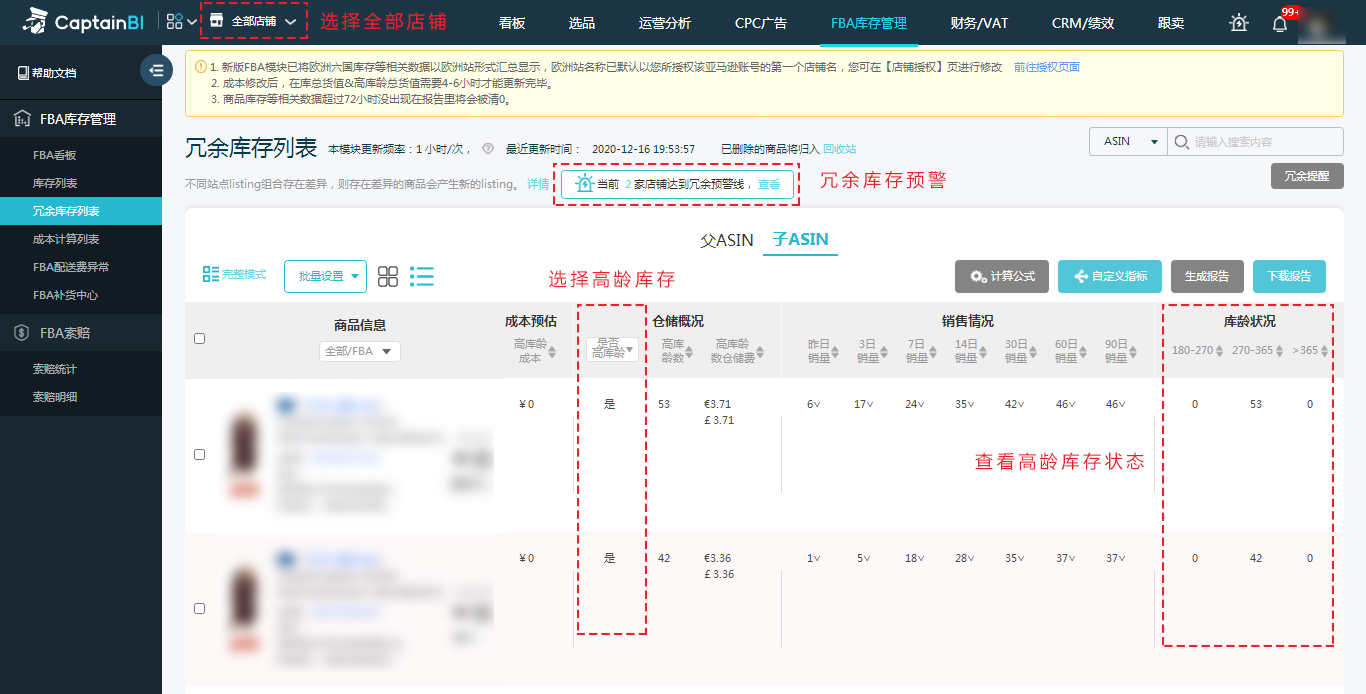Open the ASIN search type dropdown
The width and height of the screenshot is (1366, 694).
(1128, 141)
